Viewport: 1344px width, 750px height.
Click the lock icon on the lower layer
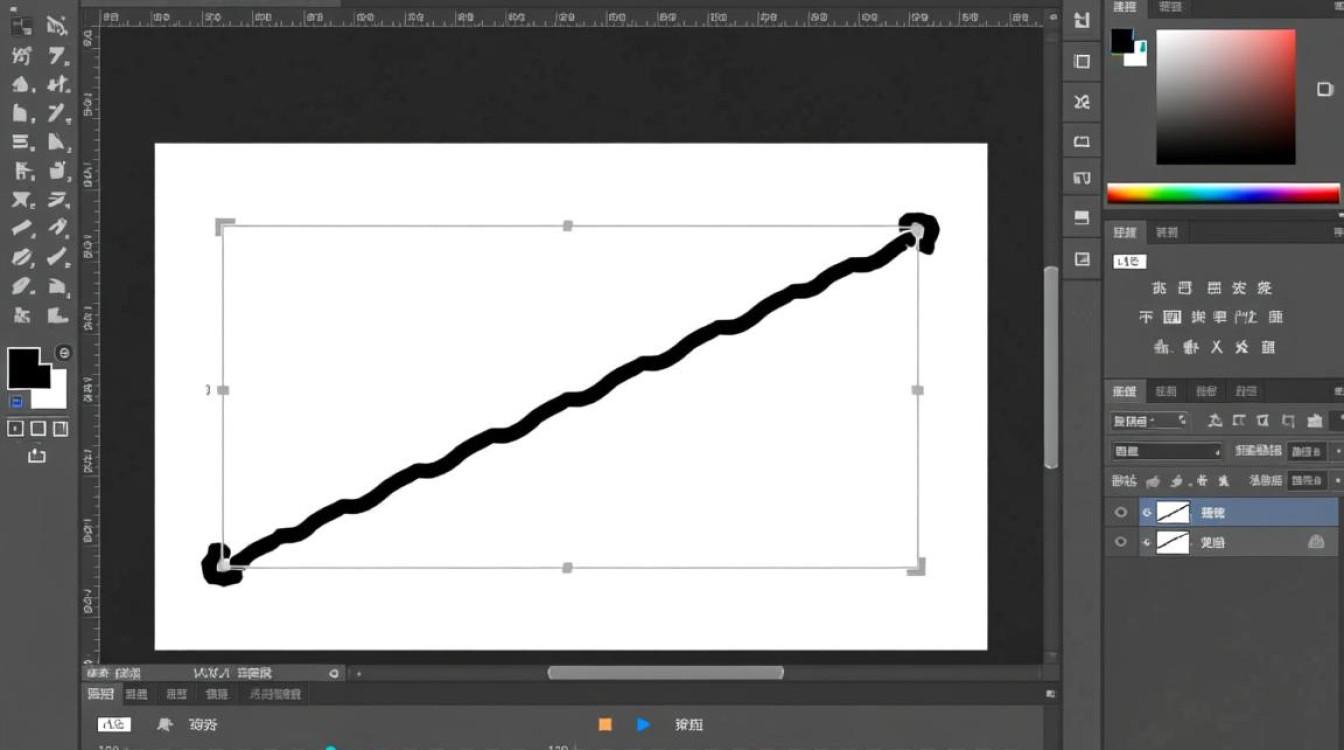(x=1316, y=542)
